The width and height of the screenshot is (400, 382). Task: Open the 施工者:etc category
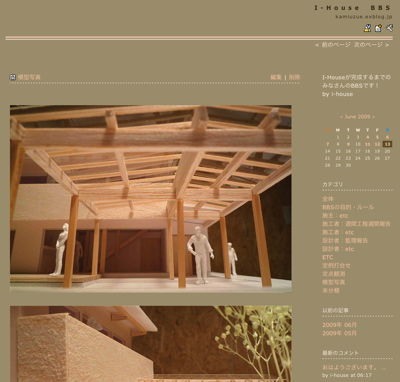coord(338,232)
